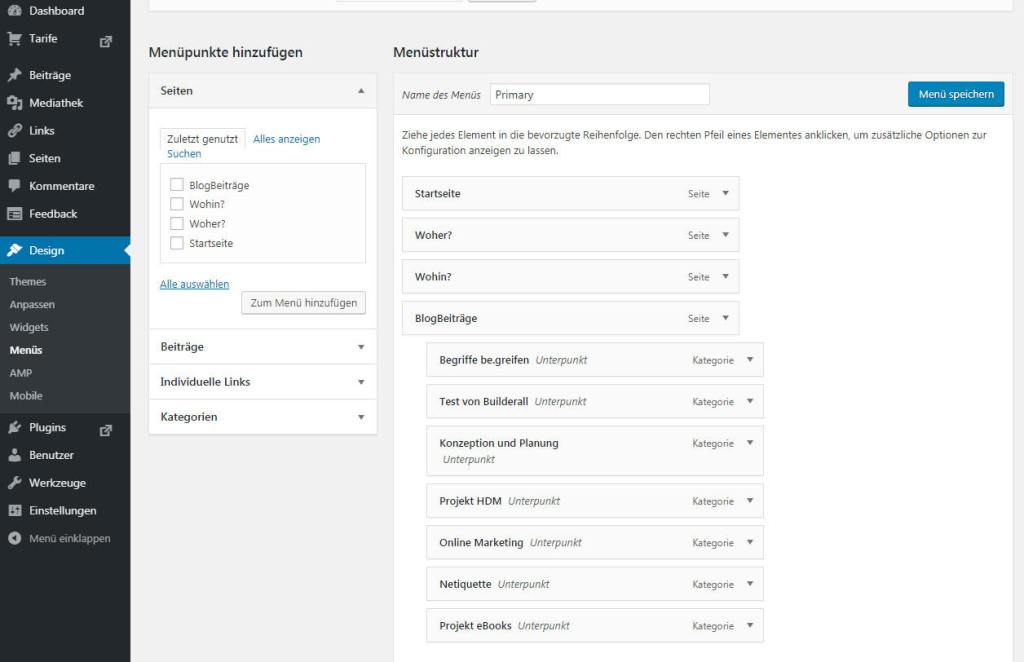Switch to the Alles anzeigen tab

tap(286, 139)
